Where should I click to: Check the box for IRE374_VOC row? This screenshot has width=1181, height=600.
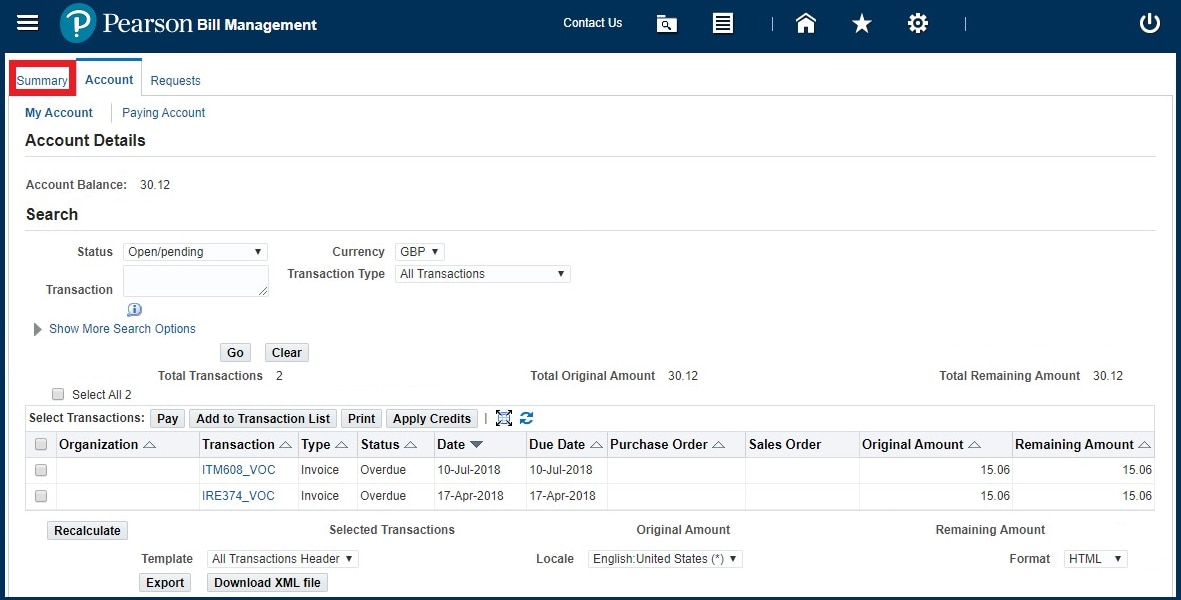41,496
